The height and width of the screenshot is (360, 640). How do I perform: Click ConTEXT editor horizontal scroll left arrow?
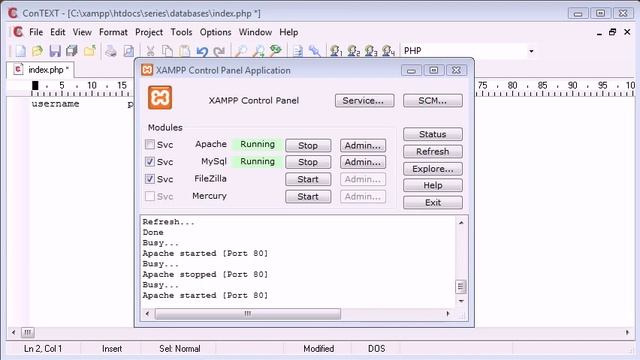point(13,333)
